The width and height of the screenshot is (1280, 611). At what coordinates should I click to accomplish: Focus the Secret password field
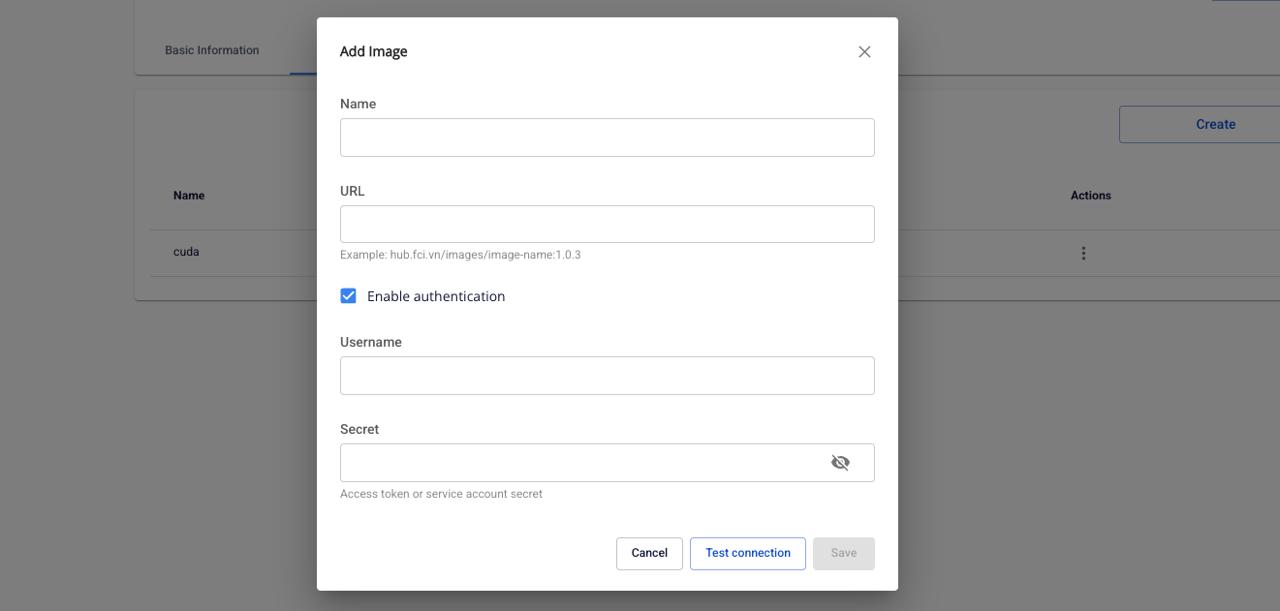pyautogui.click(x=580, y=462)
